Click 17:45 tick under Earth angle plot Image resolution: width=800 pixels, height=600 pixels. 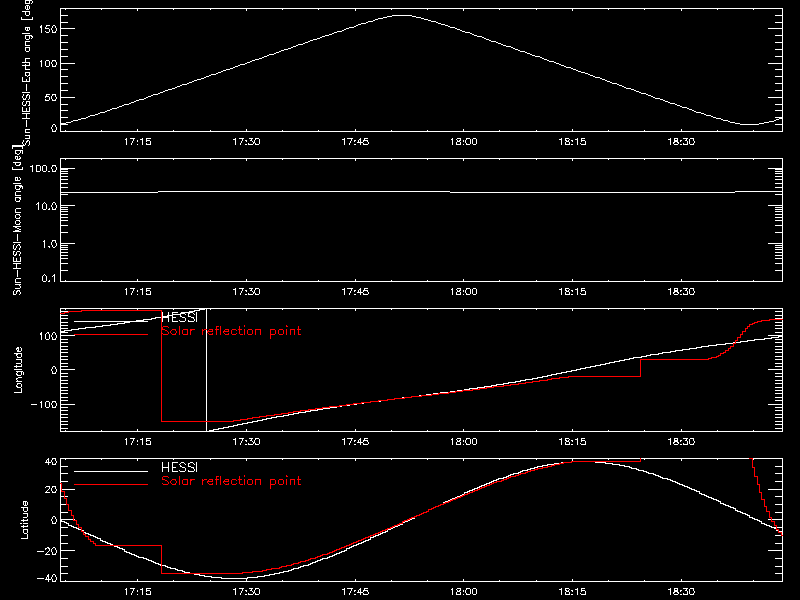(355, 142)
